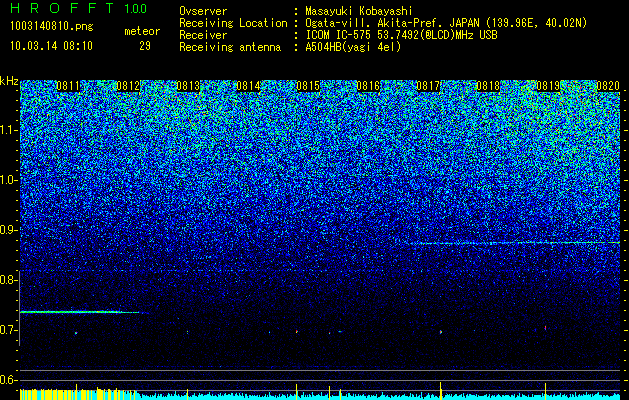This screenshot has width=629, height=400.
Task: Click the 0813 time marker
Action: [188, 86]
